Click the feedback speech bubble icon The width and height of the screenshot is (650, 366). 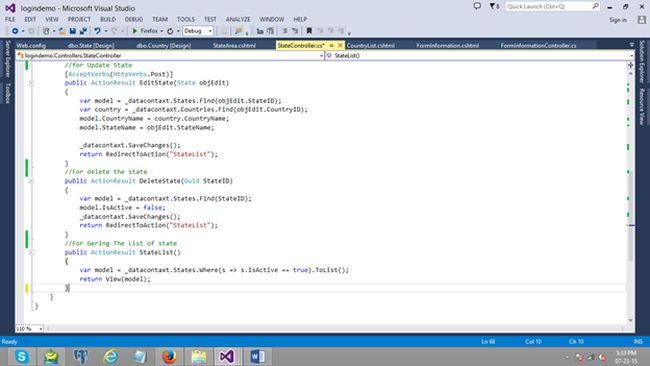[x=477, y=6]
